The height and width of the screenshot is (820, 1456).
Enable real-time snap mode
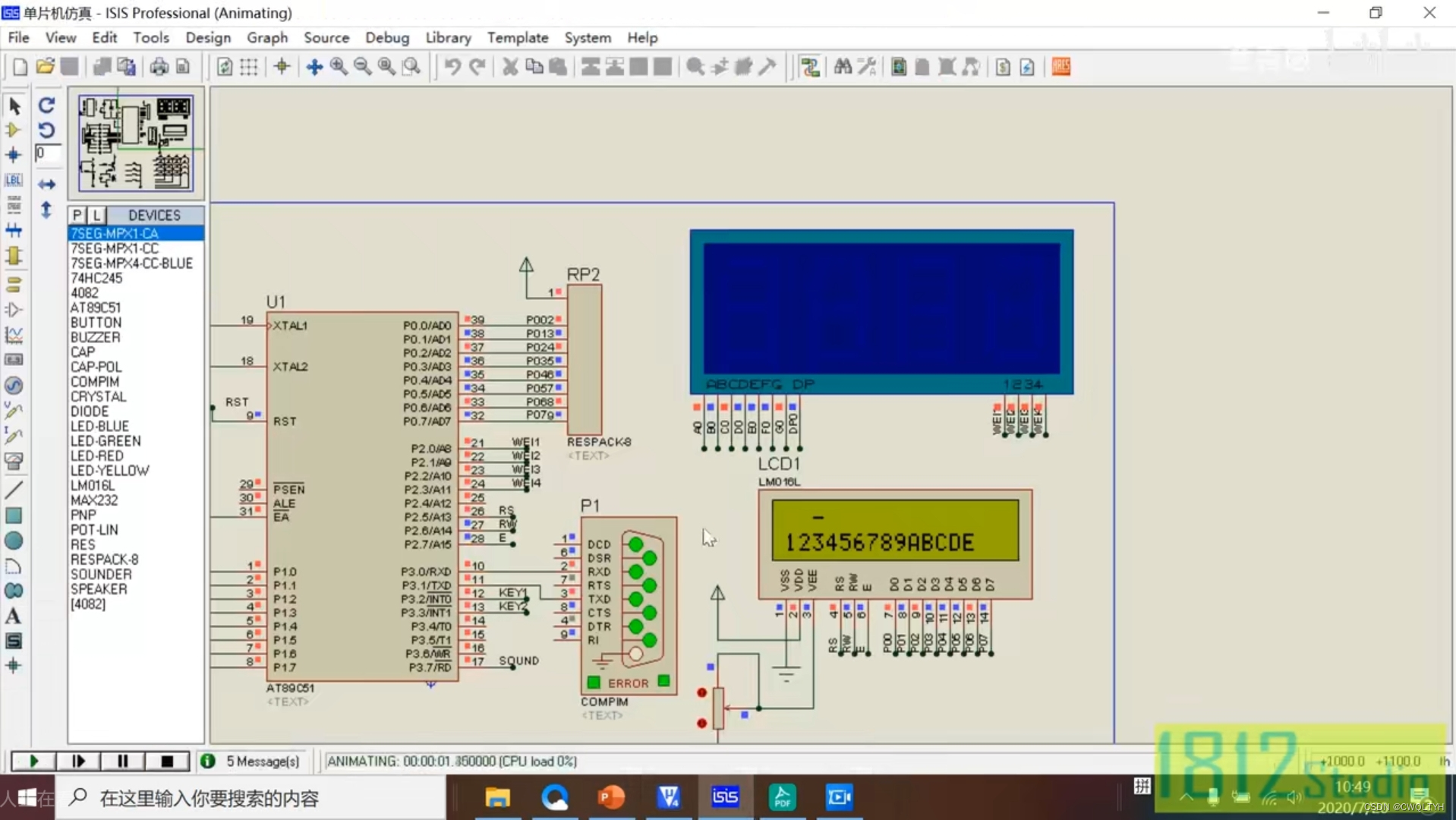pyautogui.click(x=282, y=67)
